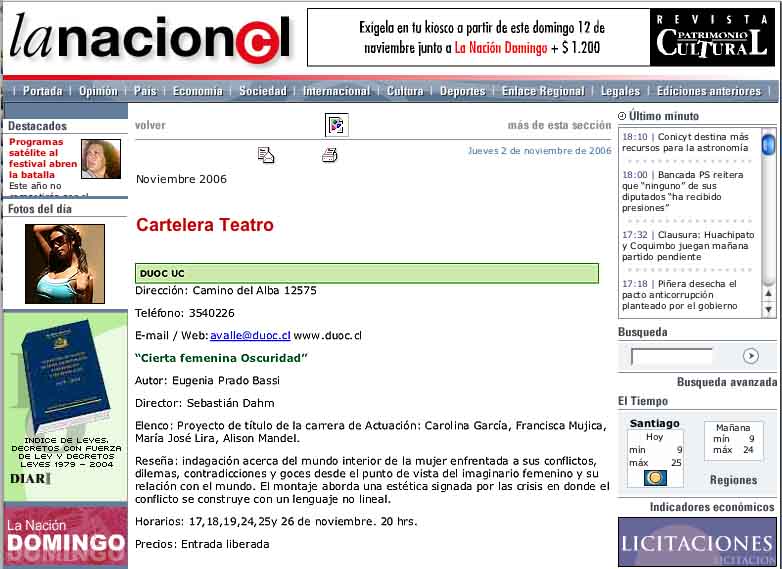Click the send-by-email envelope icon
This screenshot has height=569, width=782.
[266, 155]
